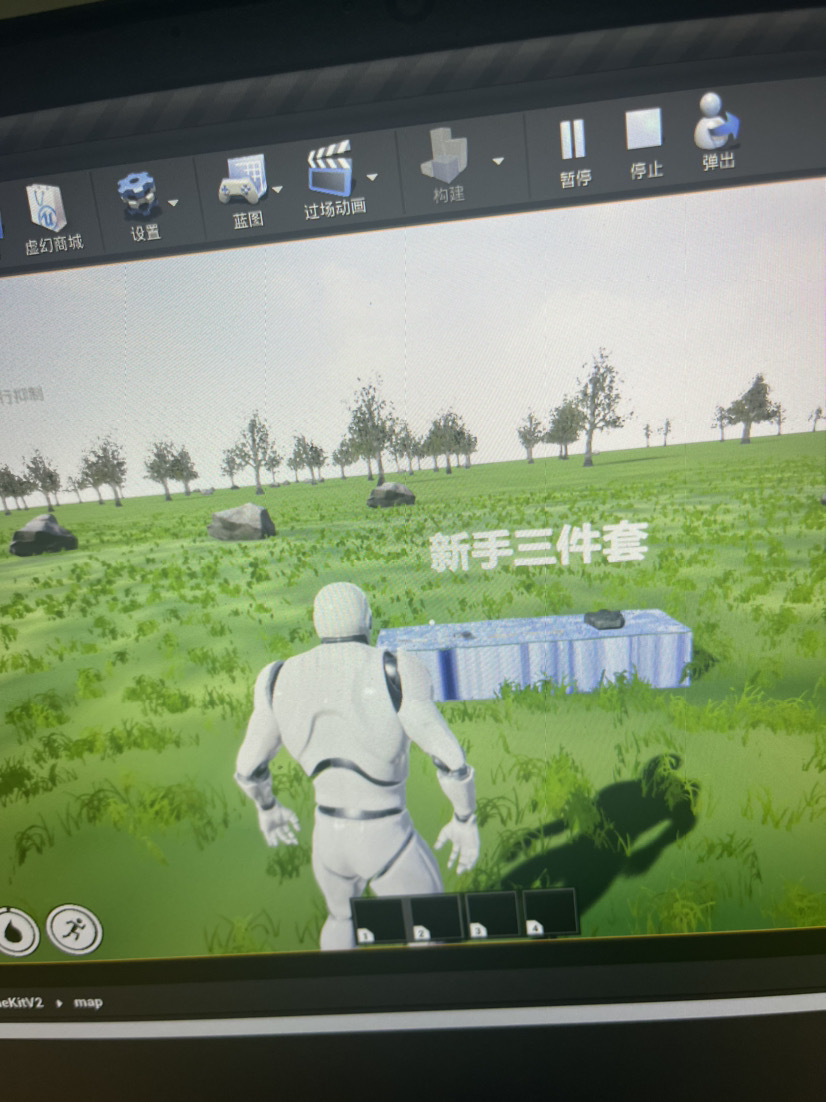Click the running figure HUD icon
The width and height of the screenshot is (826, 1102).
pos(74,928)
